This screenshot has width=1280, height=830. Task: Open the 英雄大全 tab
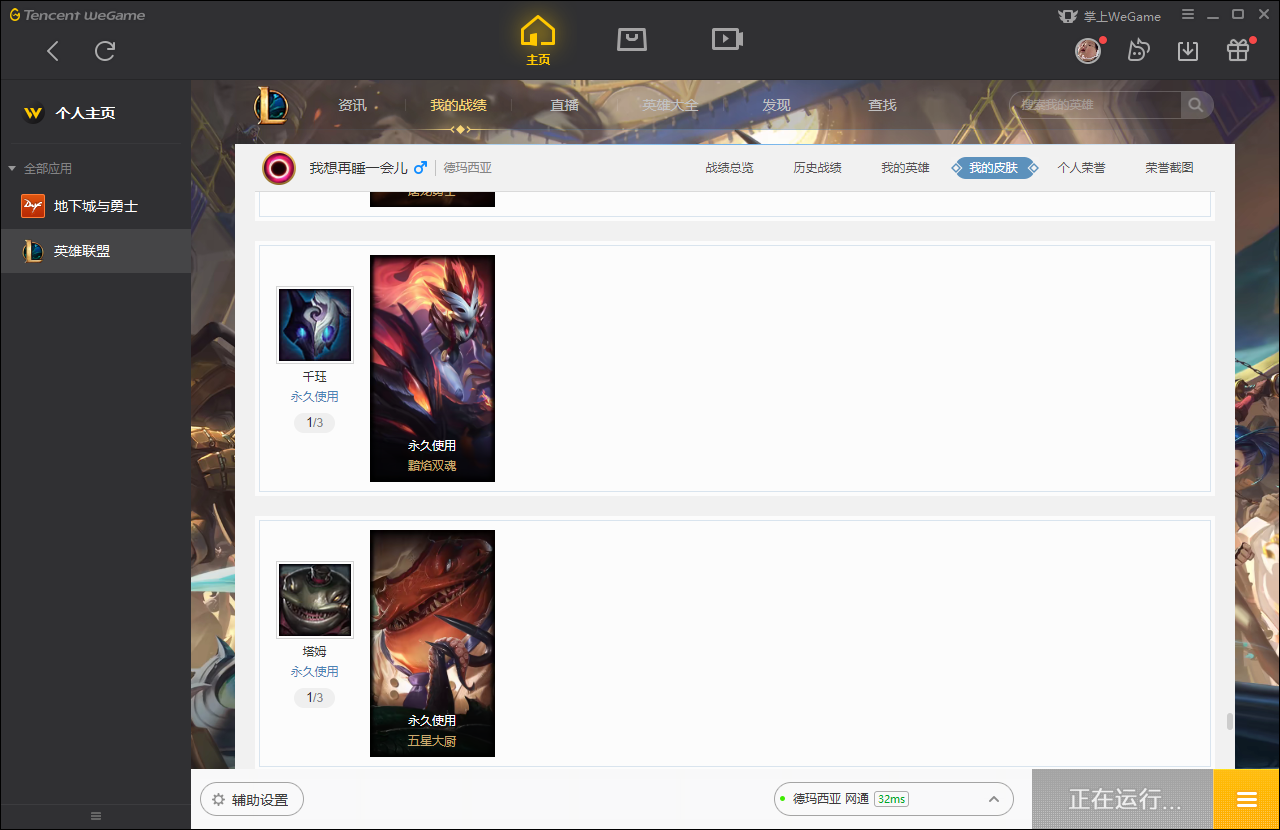point(670,105)
